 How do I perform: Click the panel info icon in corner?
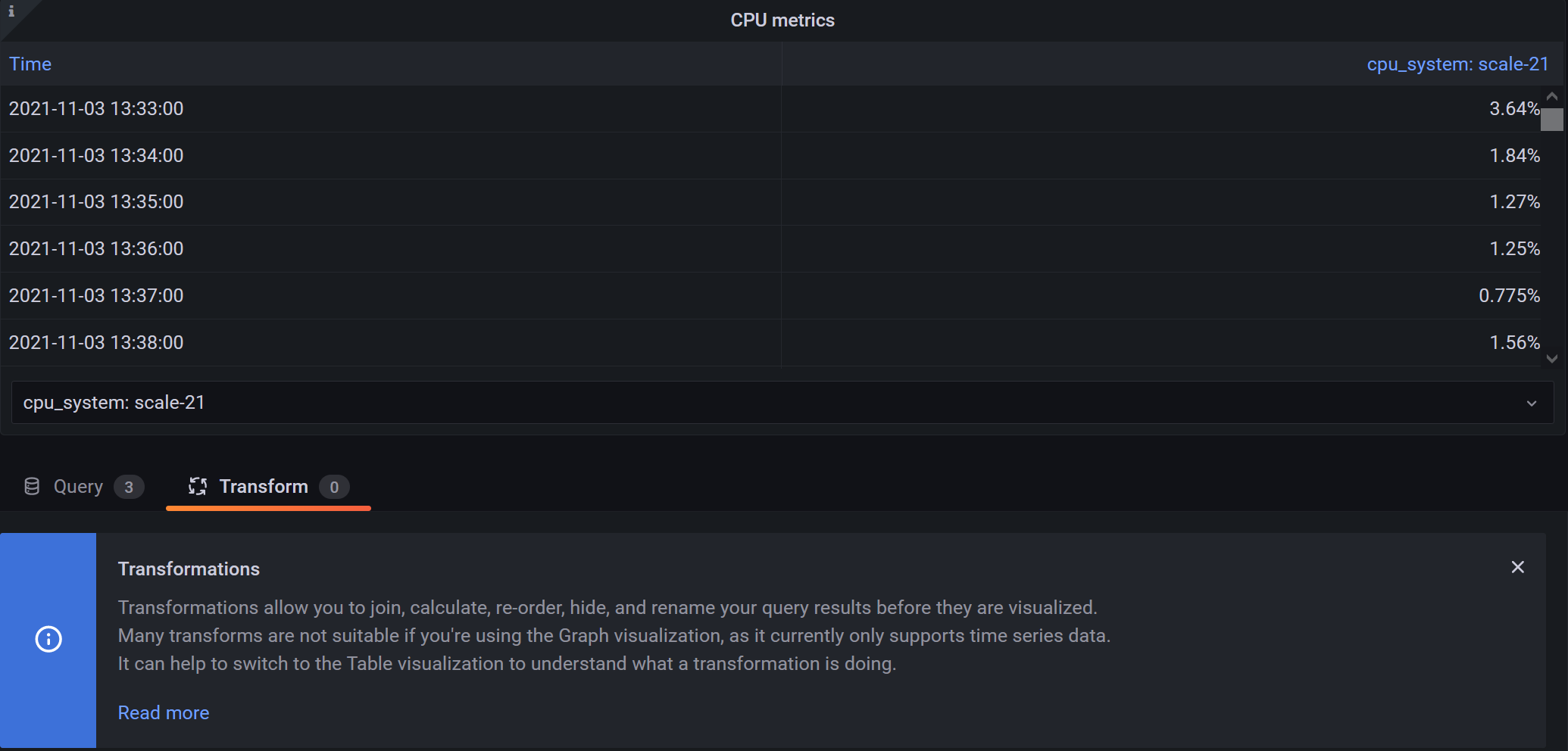tap(11, 11)
